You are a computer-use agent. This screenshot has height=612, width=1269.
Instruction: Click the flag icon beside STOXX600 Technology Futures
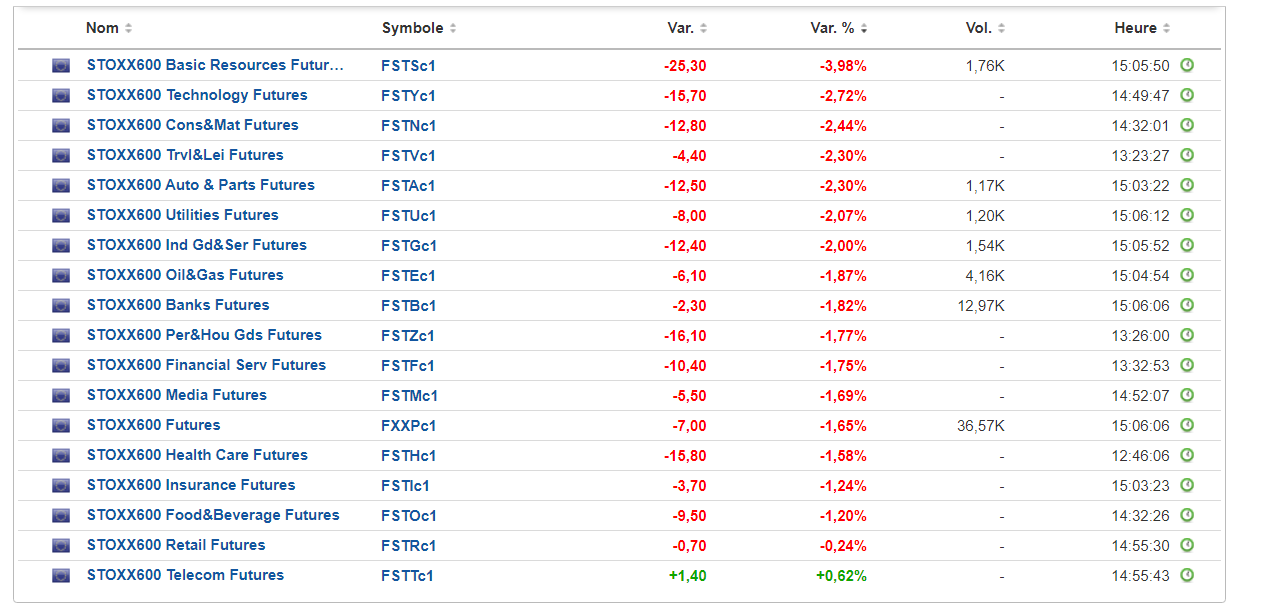(x=61, y=96)
